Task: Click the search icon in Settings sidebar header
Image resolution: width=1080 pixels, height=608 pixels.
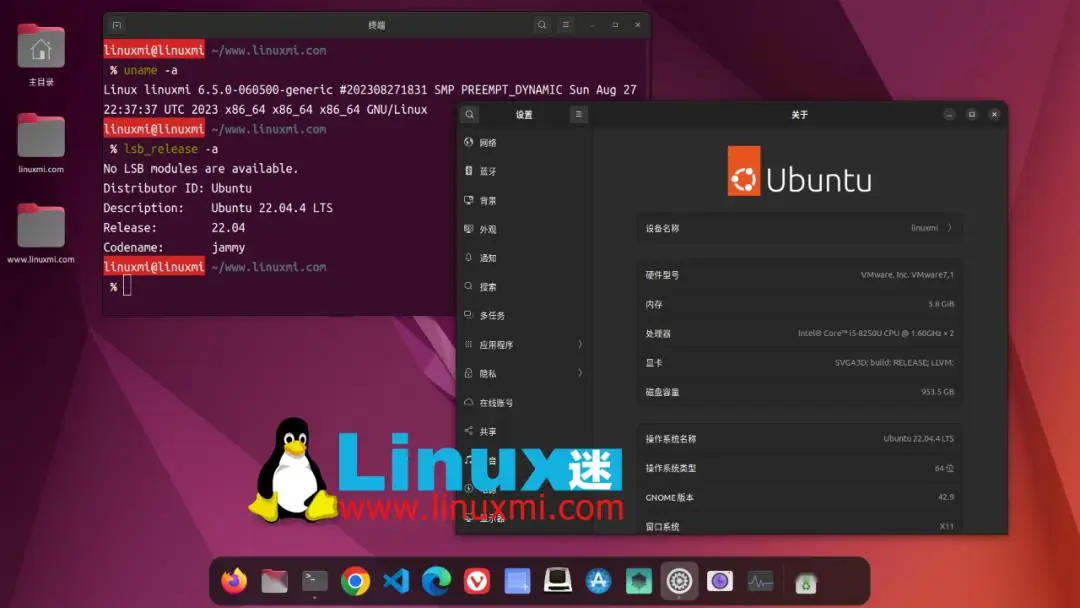Action: coord(470,114)
